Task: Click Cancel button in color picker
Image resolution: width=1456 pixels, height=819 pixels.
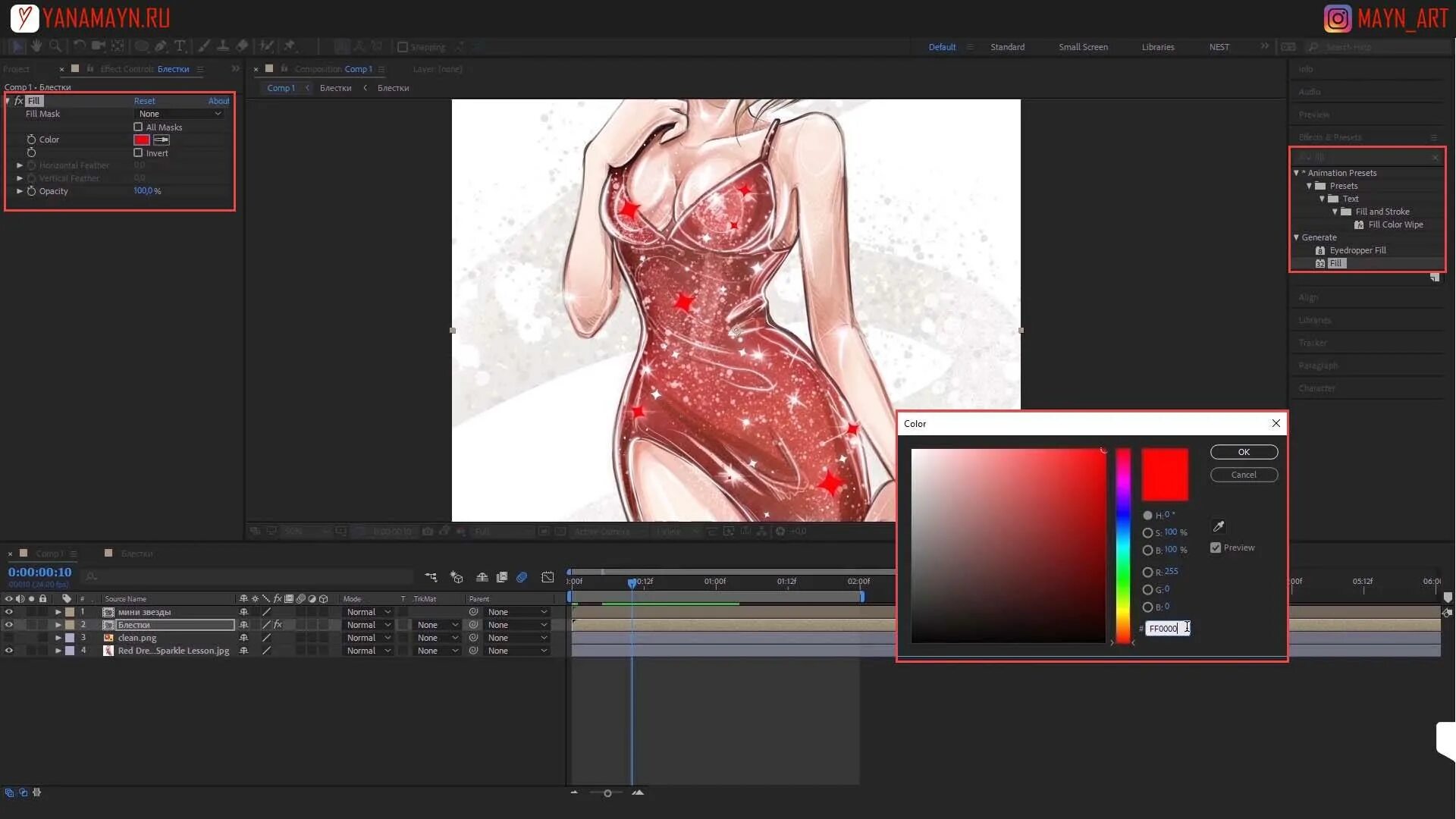Action: tap(1243, 474)
